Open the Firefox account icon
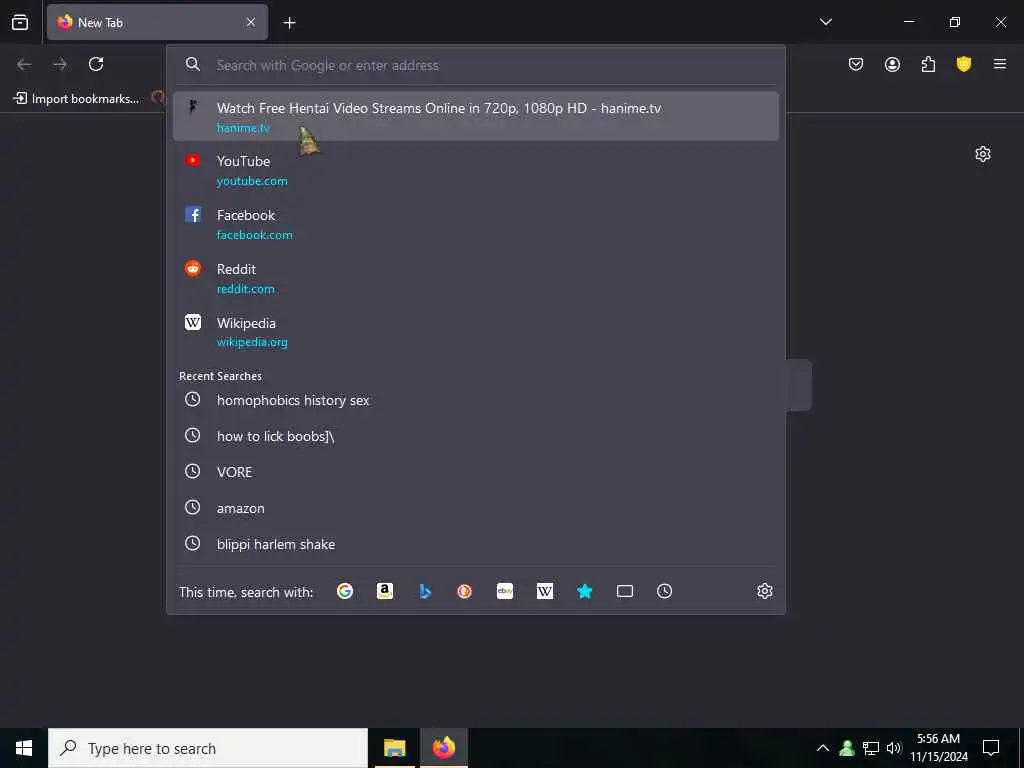Viewport: 1024px width, 768px height. (x=892, y=64)
